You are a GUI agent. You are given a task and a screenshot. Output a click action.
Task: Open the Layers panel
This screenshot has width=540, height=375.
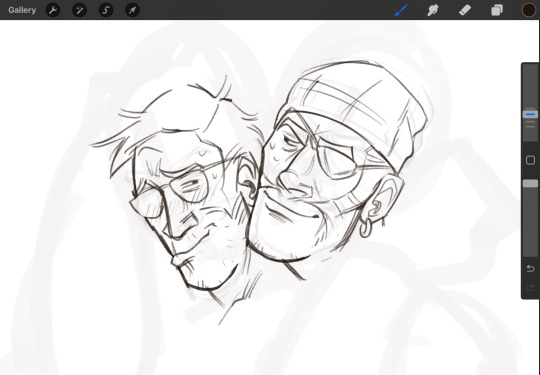(497, 10)
